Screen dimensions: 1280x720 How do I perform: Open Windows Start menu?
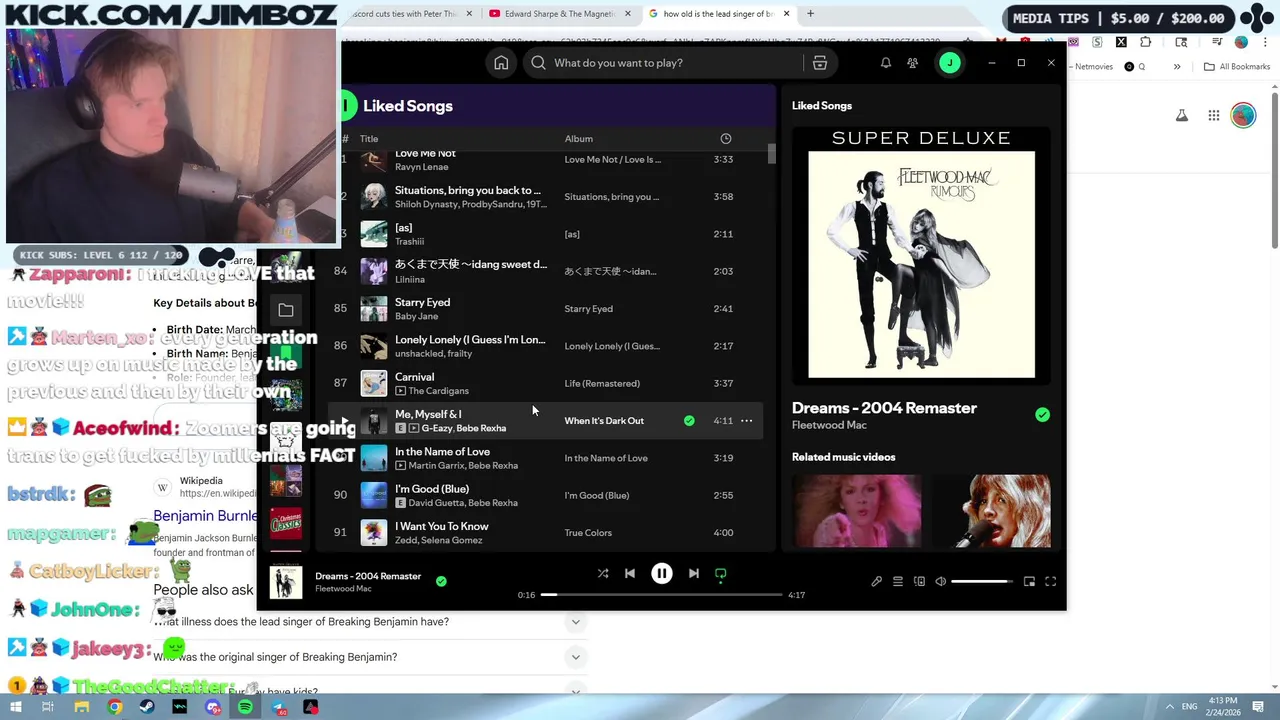pos(17,707)
